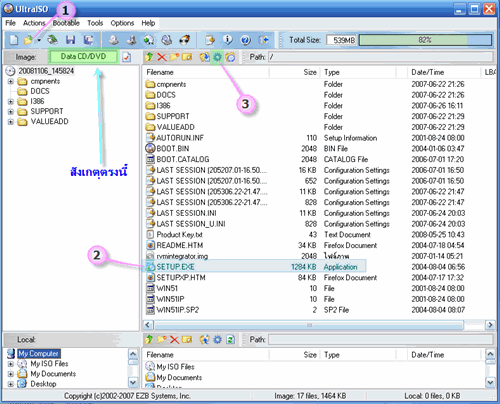Create a new image with the New toolbar icon
The height and width of the screenshot is (404, 500).
[x=14, y=40]
